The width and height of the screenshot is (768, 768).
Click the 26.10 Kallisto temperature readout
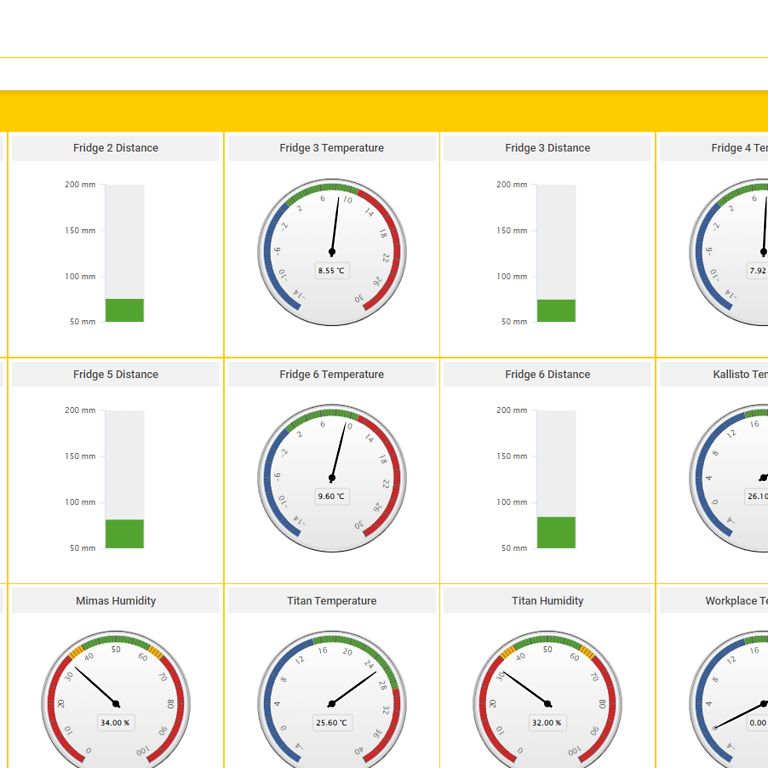coord(757,497)
